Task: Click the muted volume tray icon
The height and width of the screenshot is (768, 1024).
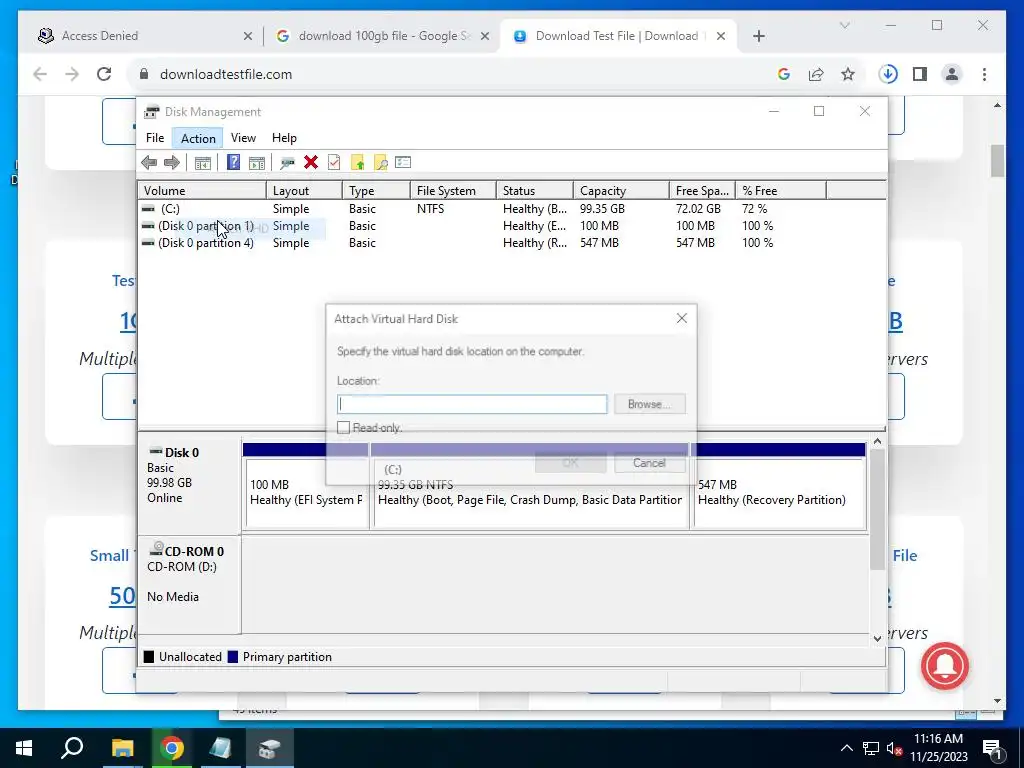Action: point(894,748)
